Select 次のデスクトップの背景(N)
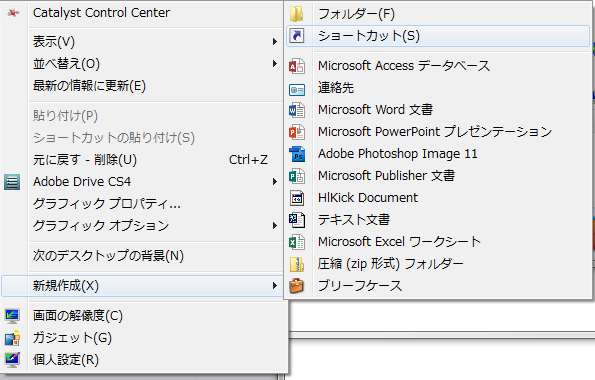This screenshot has width=595, height=380. tap(142, 256)
